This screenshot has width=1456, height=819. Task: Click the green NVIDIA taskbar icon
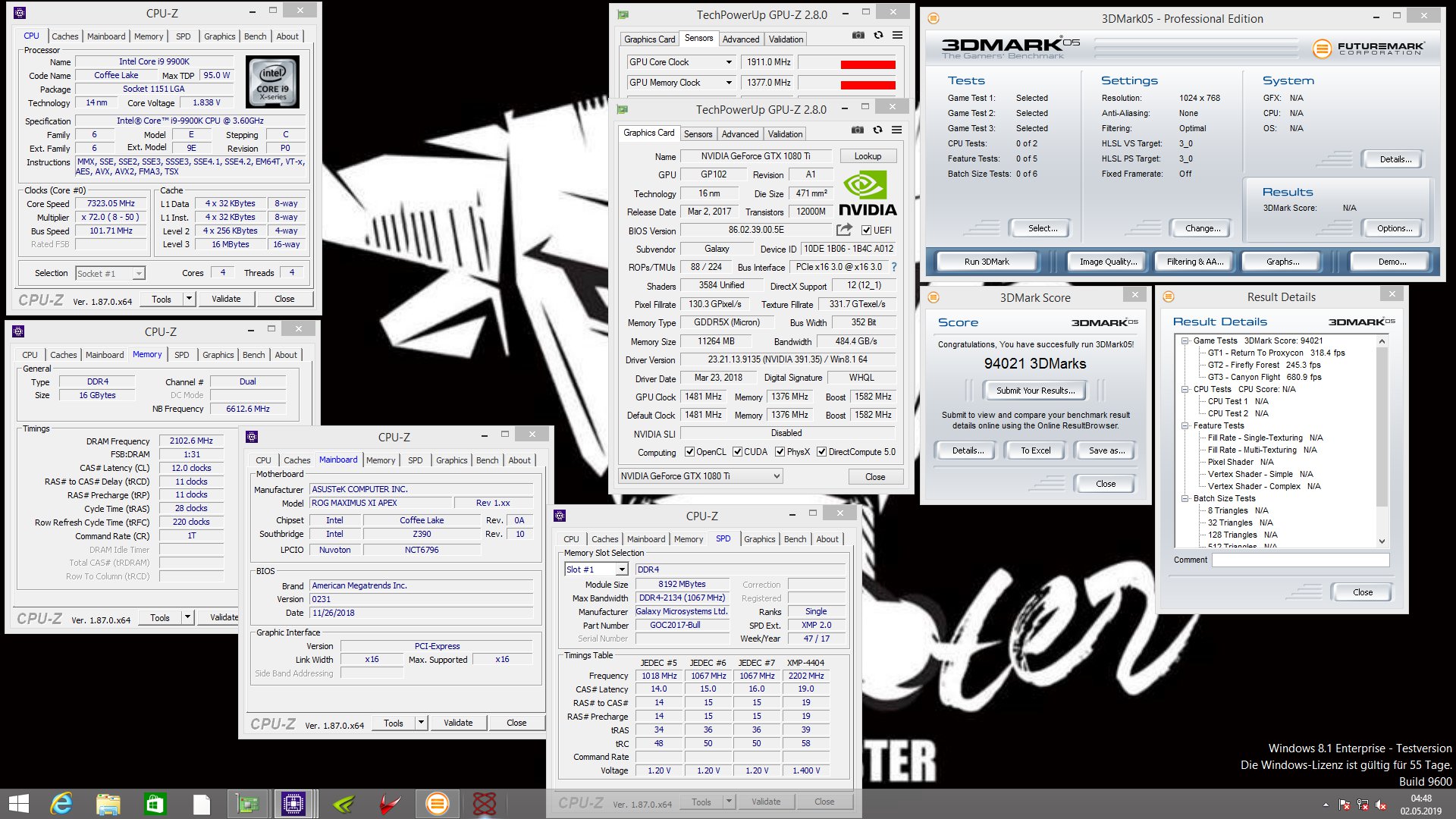(344, 804)
